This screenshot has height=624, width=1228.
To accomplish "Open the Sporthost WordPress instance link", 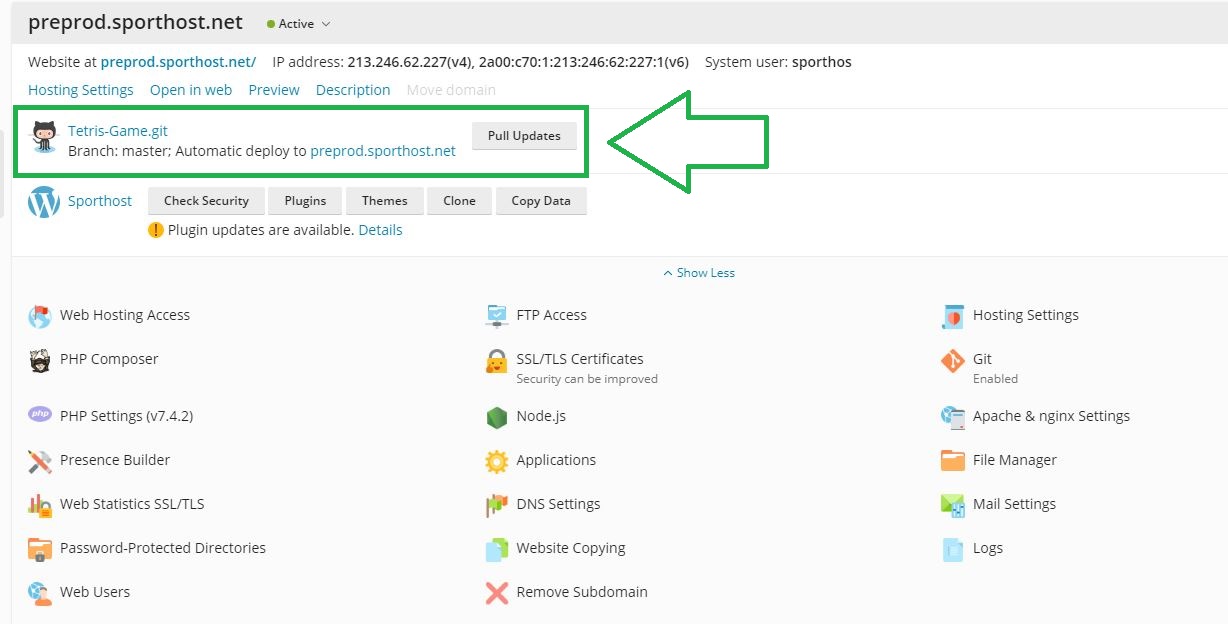I will tap(100, 201).
